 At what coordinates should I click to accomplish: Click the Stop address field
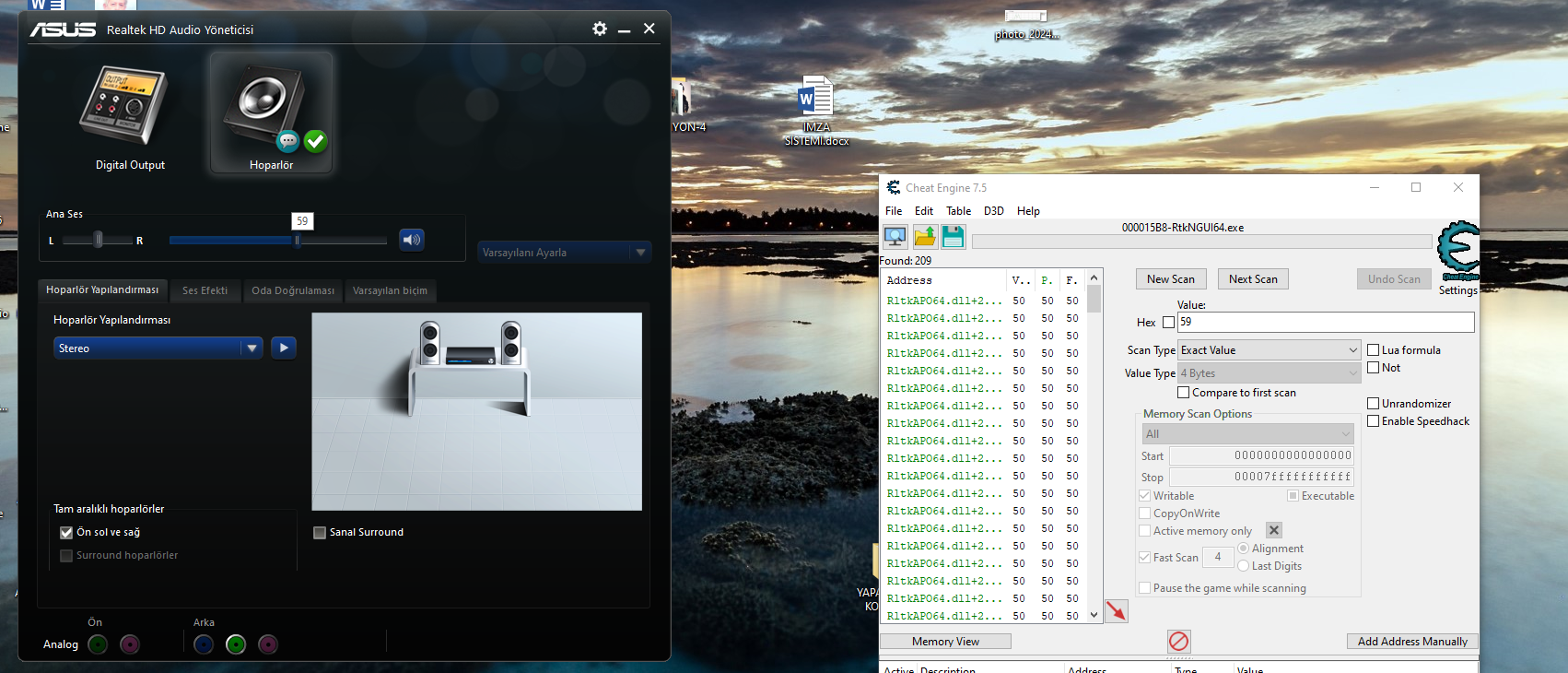point(1261,477)
